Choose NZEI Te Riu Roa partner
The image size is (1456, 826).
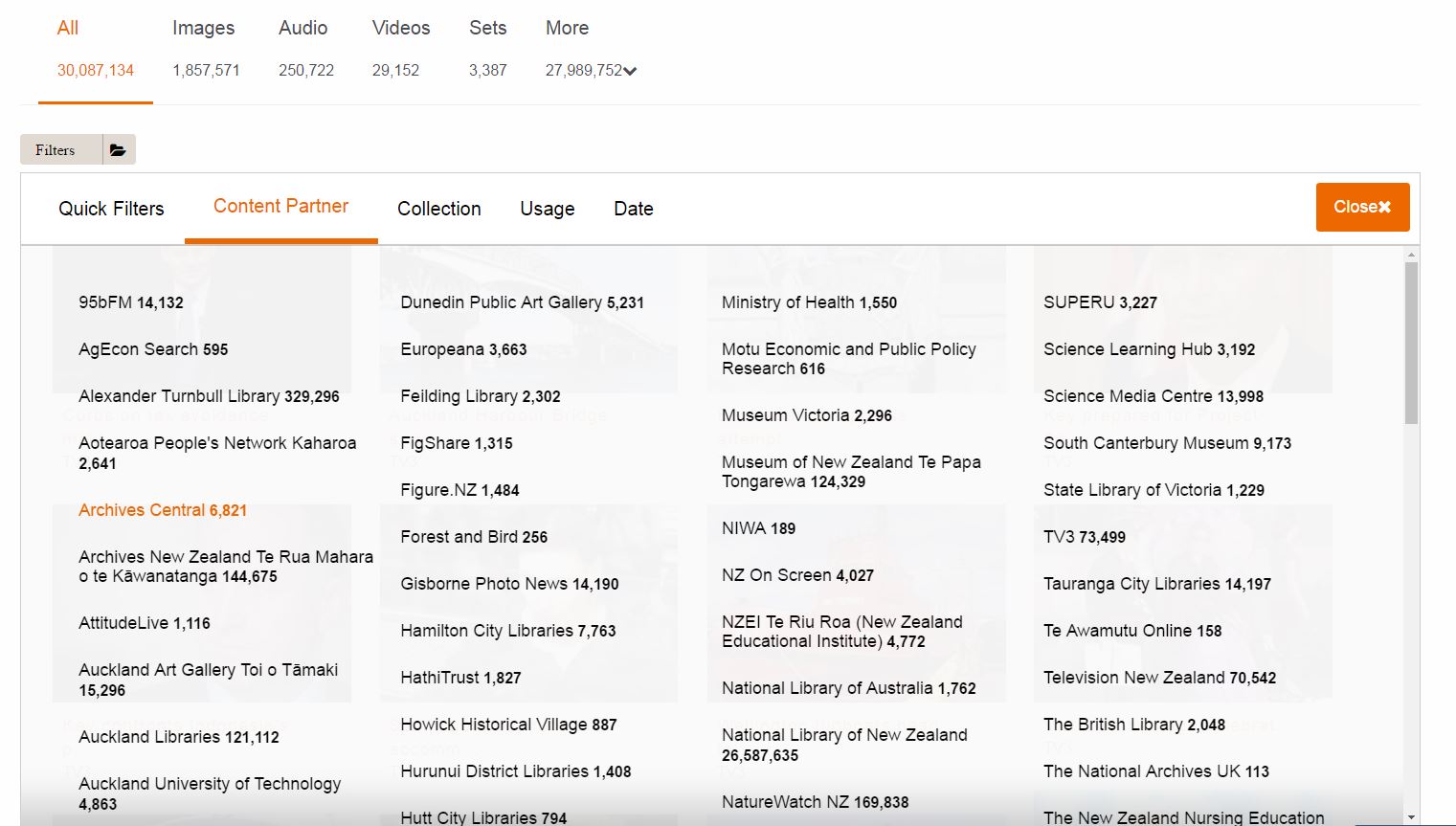coord(842,632)
